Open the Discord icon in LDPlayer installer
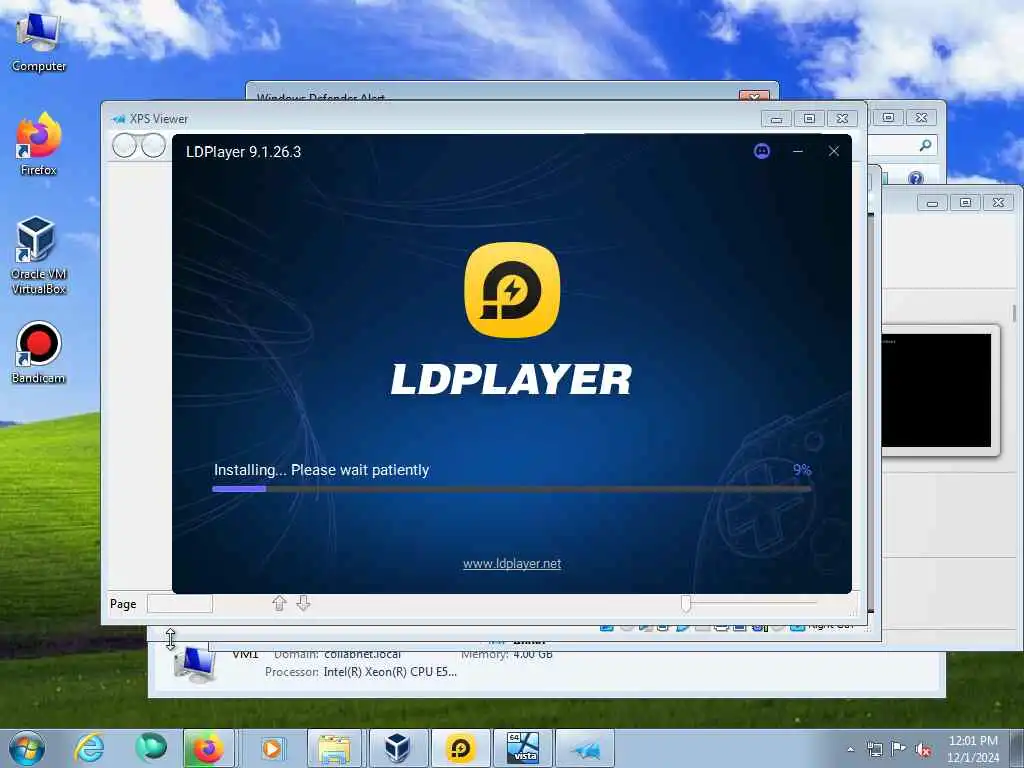The height and width of the screenshot is (768, 1024). tap(761, 152)
